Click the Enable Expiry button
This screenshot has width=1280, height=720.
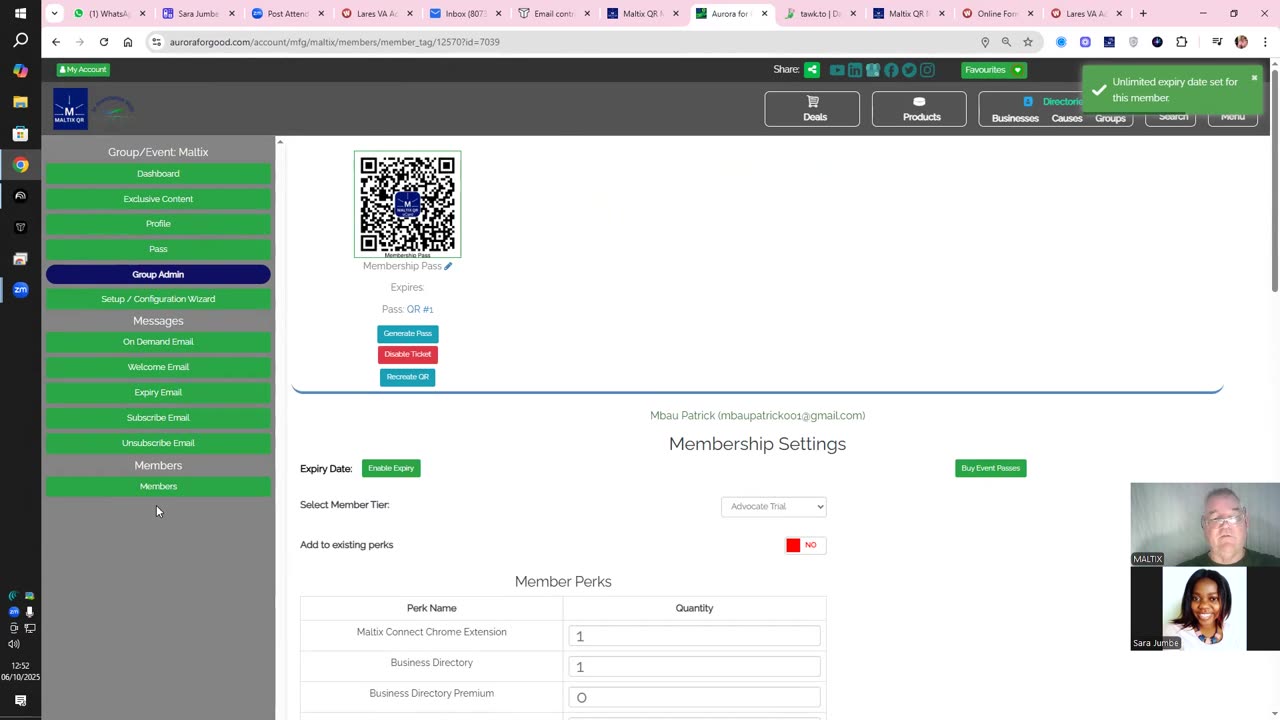pos(391,468)
